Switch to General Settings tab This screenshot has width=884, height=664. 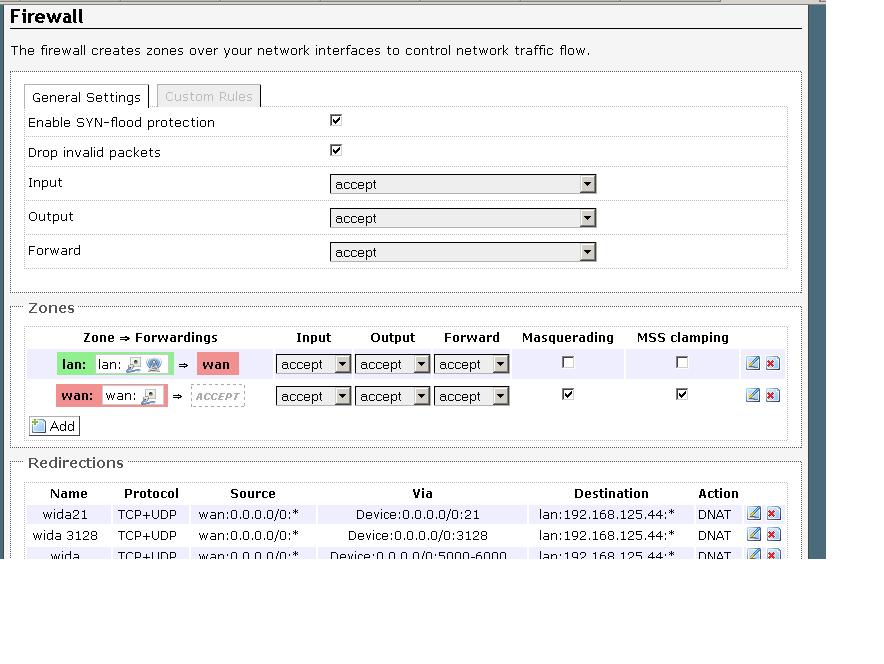pos(86,97)
